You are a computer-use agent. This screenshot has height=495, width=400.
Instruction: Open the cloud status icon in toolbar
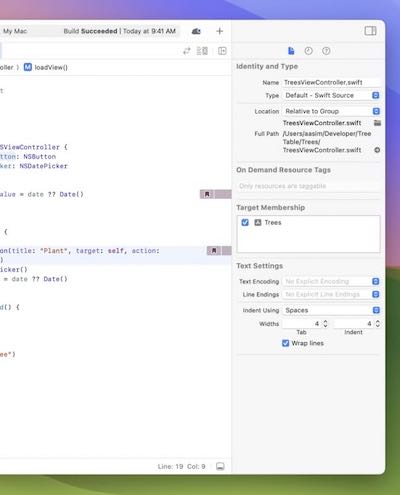pyautogui.click(x=196, y=31)
